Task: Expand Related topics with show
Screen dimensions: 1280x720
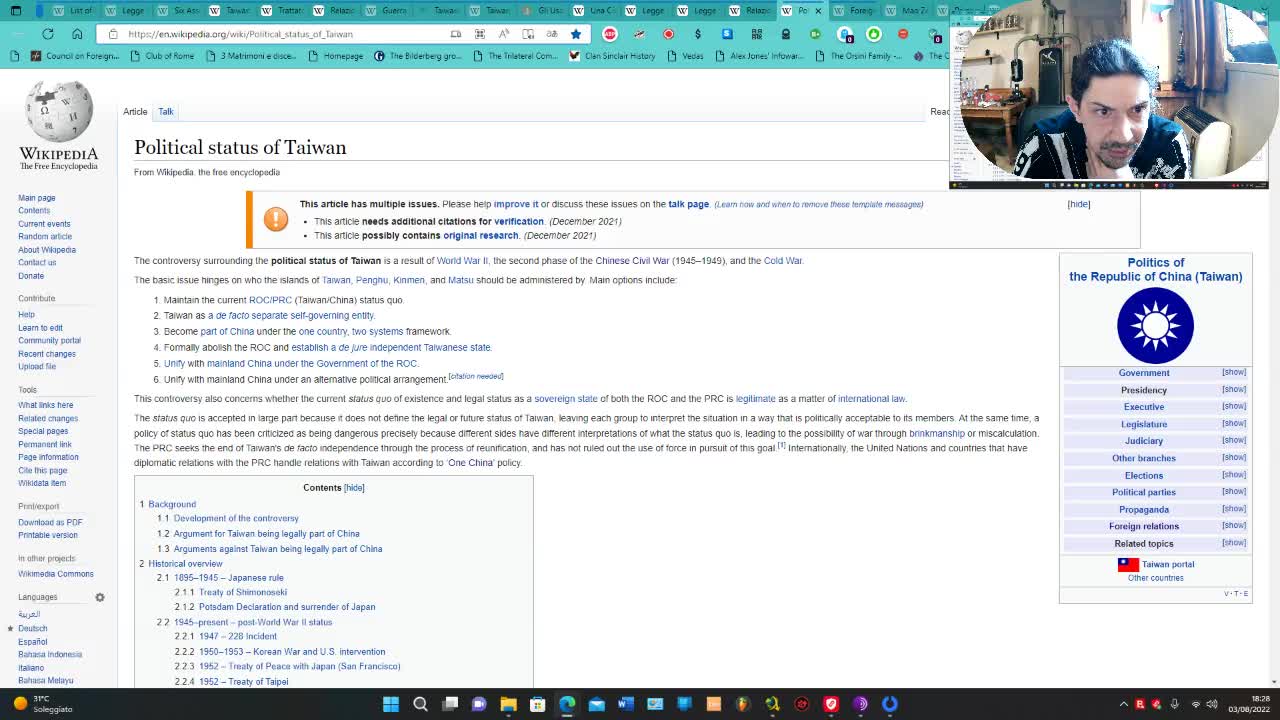Action: pos(1233,543)
